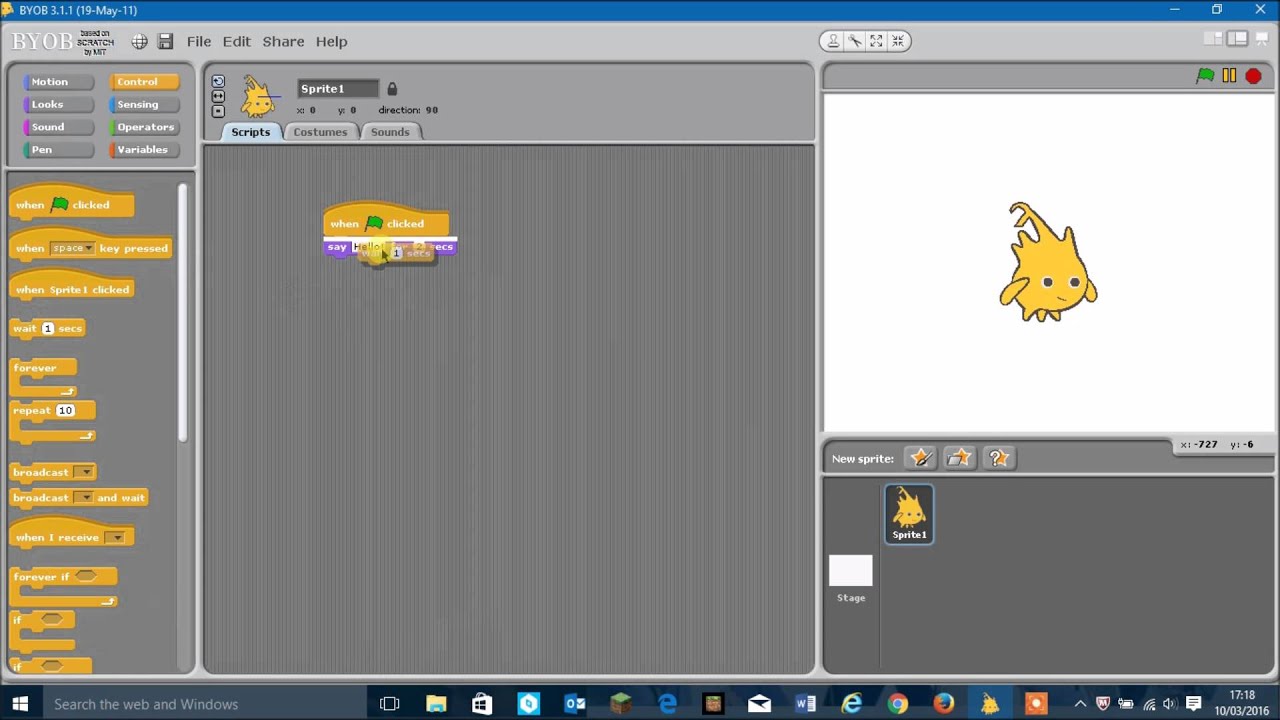The height and width of the screenshot is (720, 1280).
Task: Click the globe language icon
Action: pos(139,41)
